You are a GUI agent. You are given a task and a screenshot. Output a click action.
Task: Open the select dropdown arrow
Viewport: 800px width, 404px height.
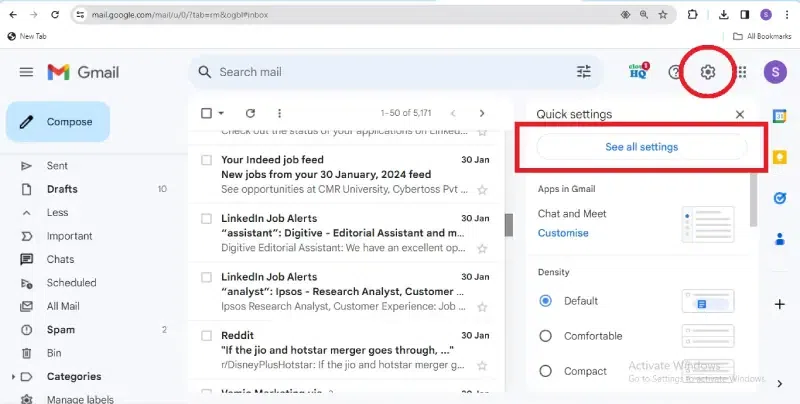[x=221, y=113]
